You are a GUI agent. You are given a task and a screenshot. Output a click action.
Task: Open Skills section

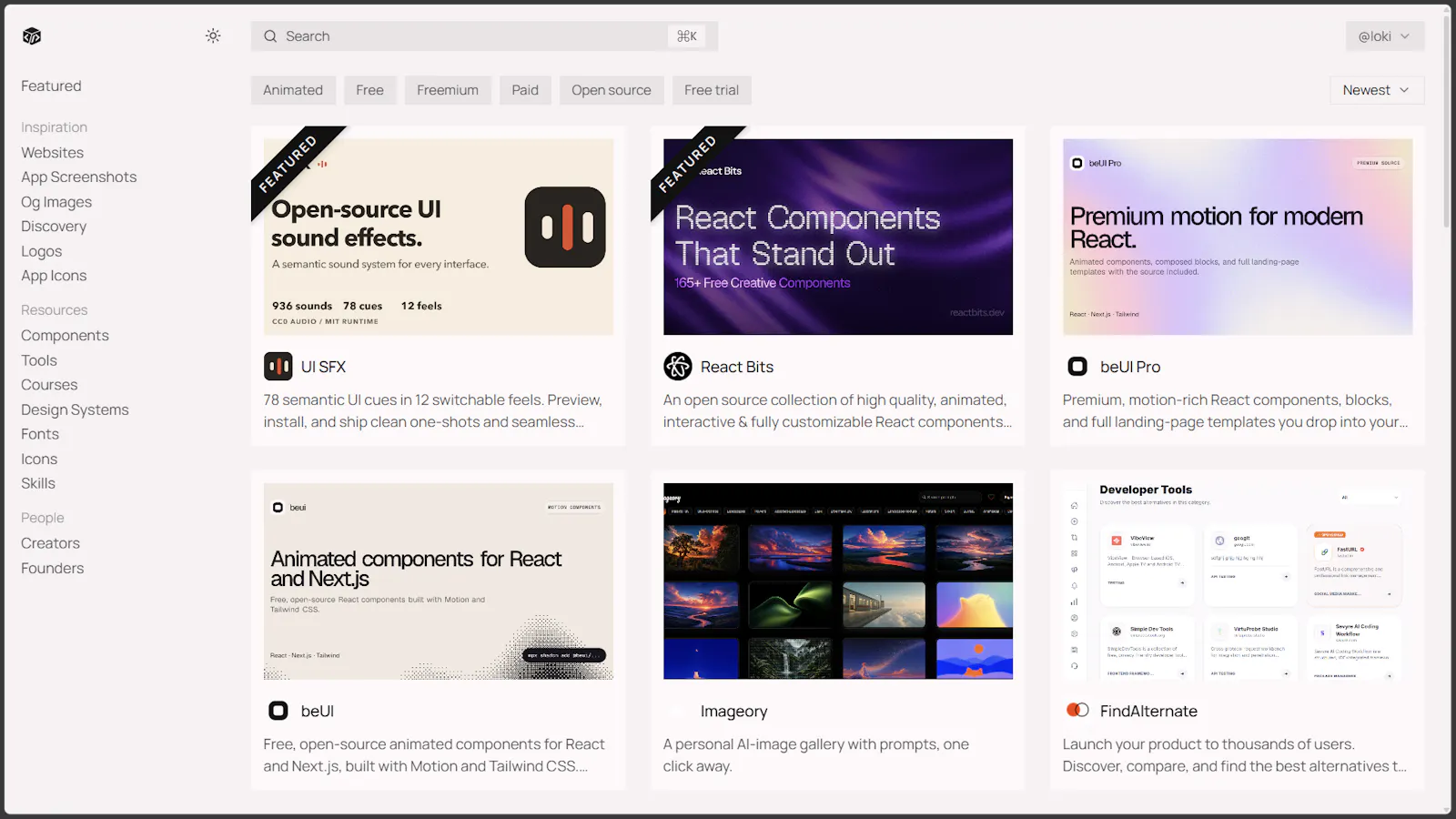point(38,483)
